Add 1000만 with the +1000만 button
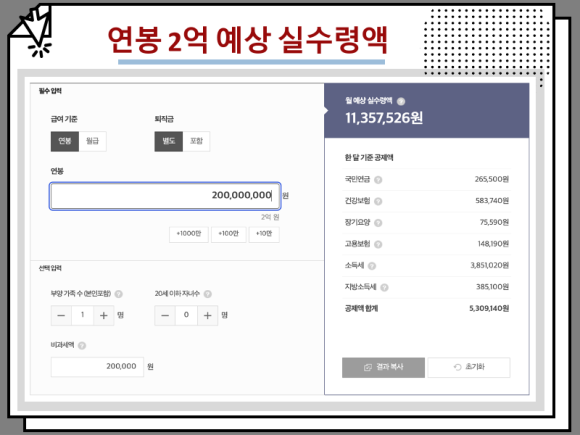Image resolution: width=580 pixels, height=435 pixels. (189, 234)
